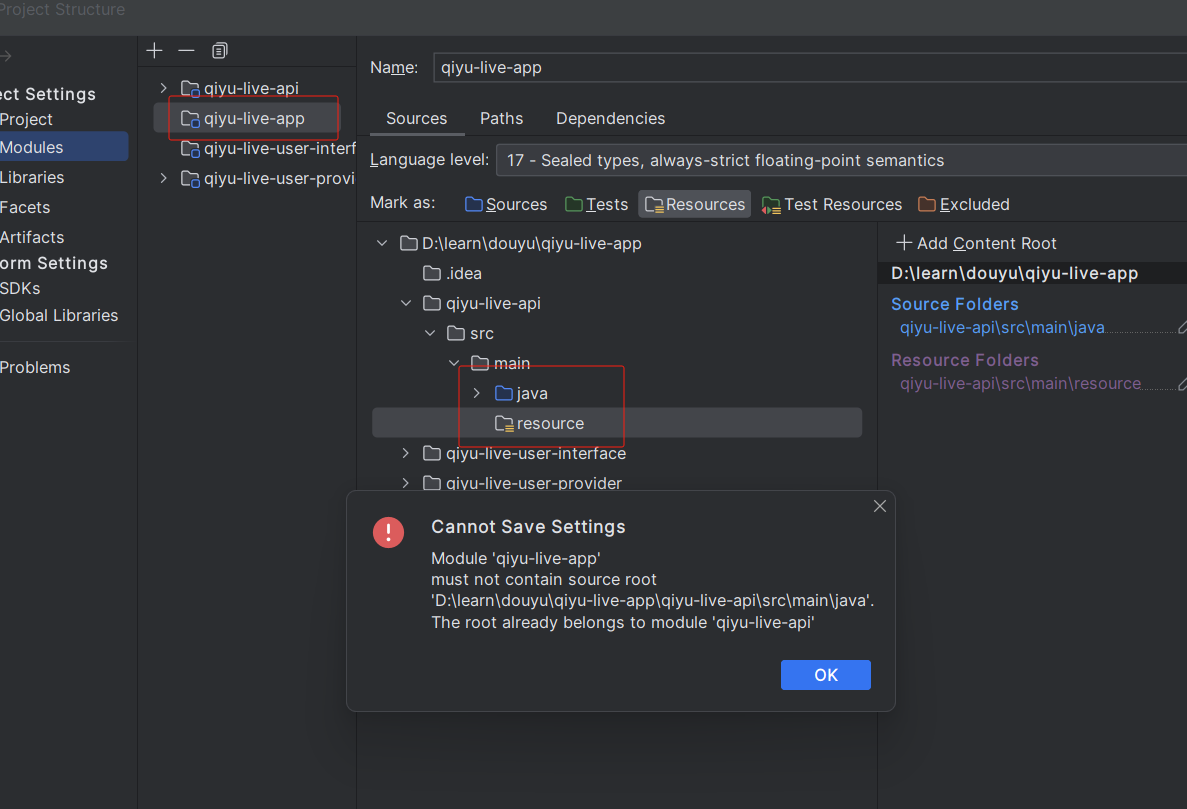Image resolution: width=1187 pixels, height=809 pixels.
Task: Open Project settings section
Action: pos(26,120)
